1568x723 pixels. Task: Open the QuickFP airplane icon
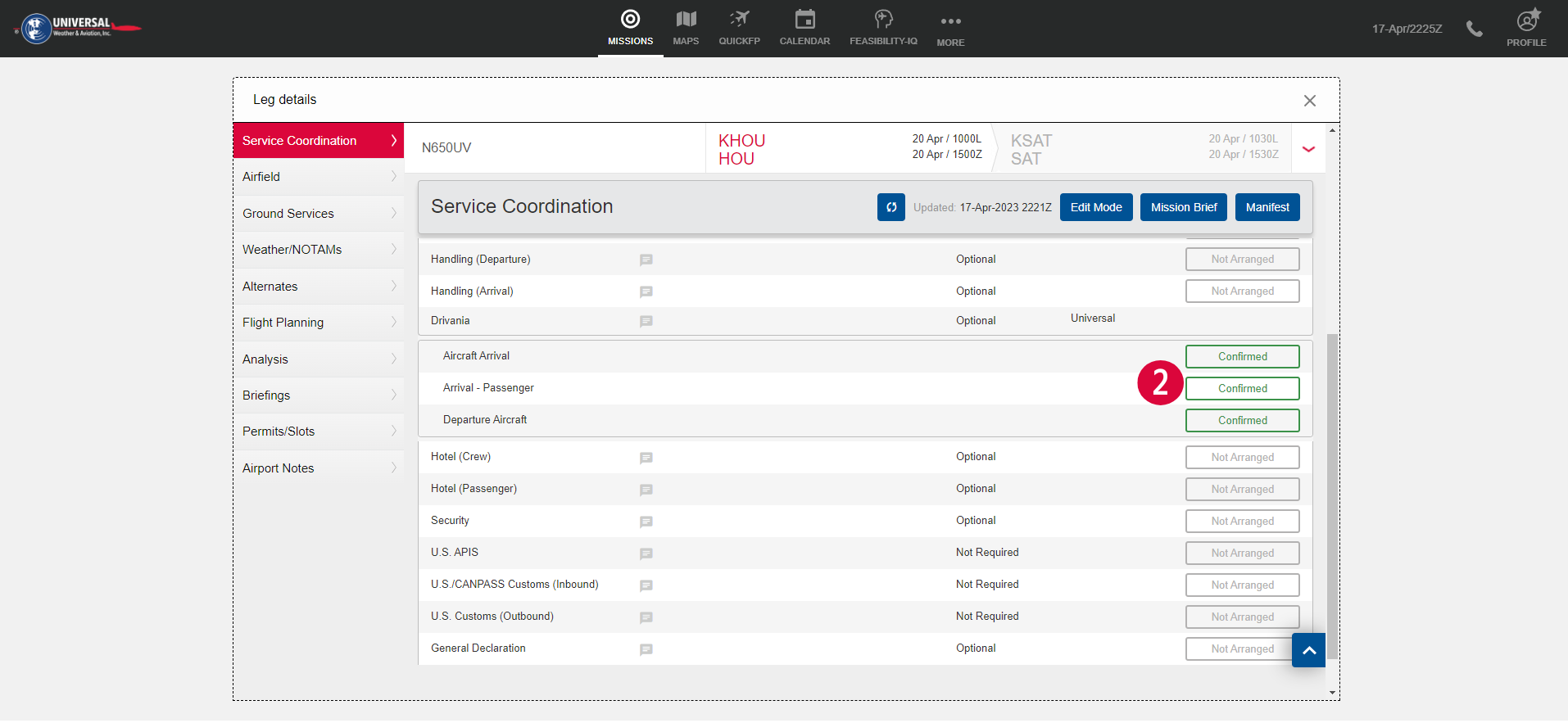pyautogui.click(x=740, y=20)
